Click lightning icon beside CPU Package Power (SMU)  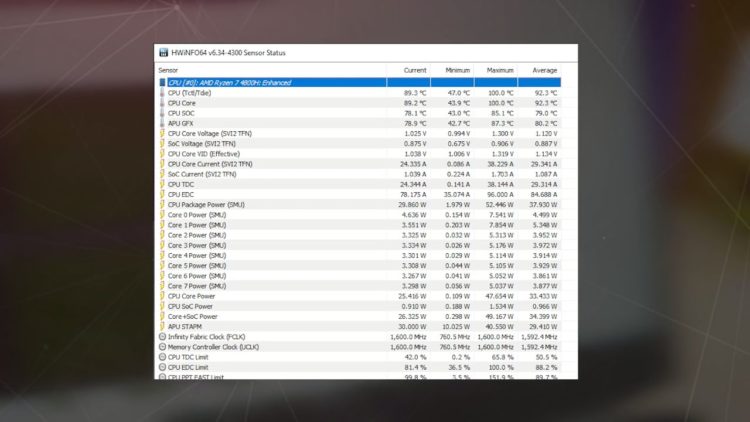(162, 204)
